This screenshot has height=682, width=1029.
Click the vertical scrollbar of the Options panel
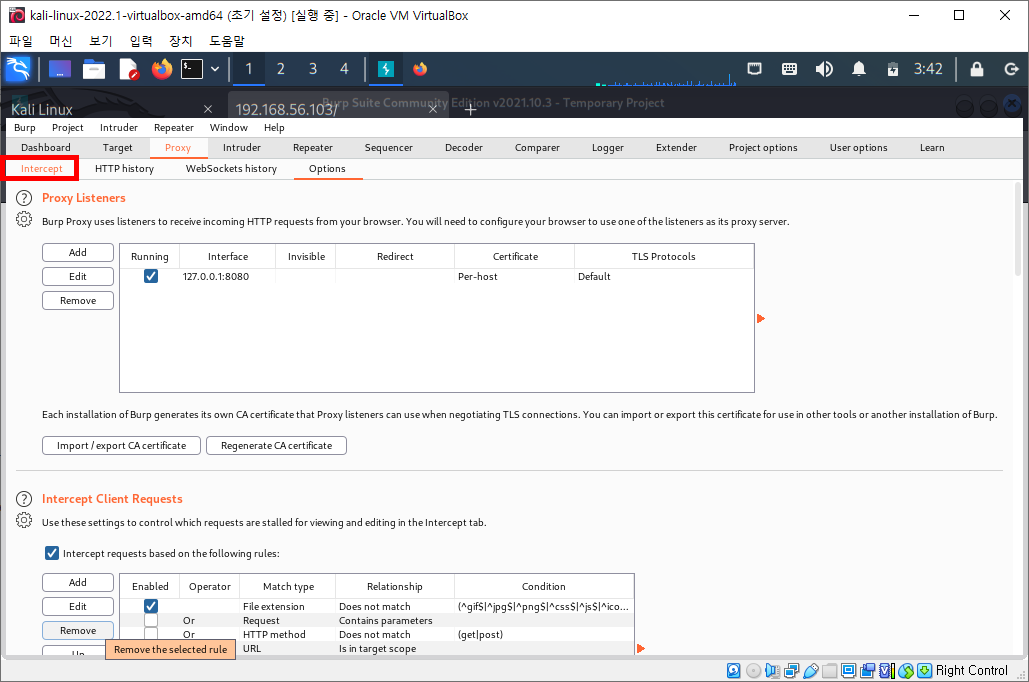click(x=1018, y=230)
